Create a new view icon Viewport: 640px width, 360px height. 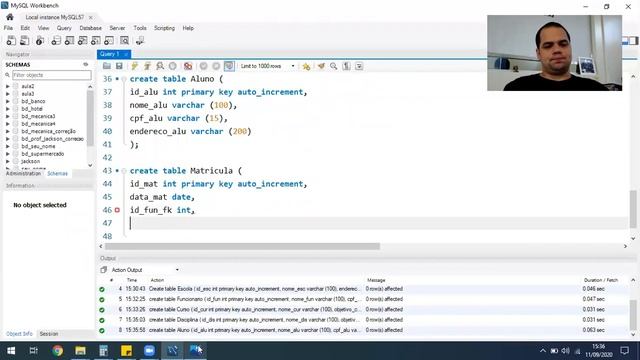[82, 40]
